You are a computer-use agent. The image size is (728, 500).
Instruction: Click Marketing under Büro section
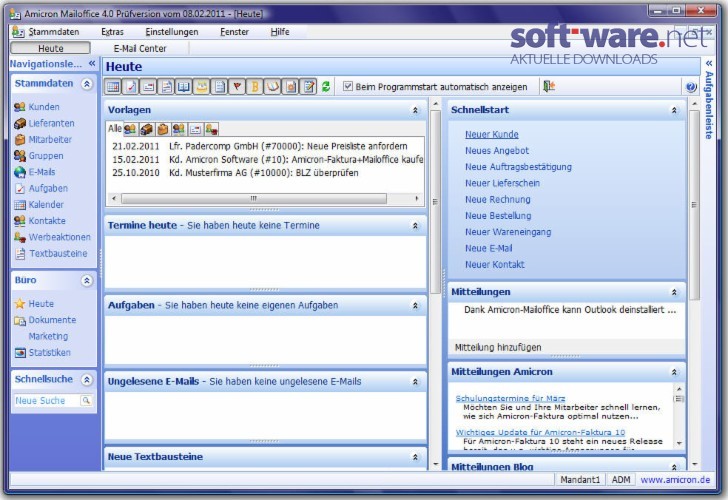[48, 336]
